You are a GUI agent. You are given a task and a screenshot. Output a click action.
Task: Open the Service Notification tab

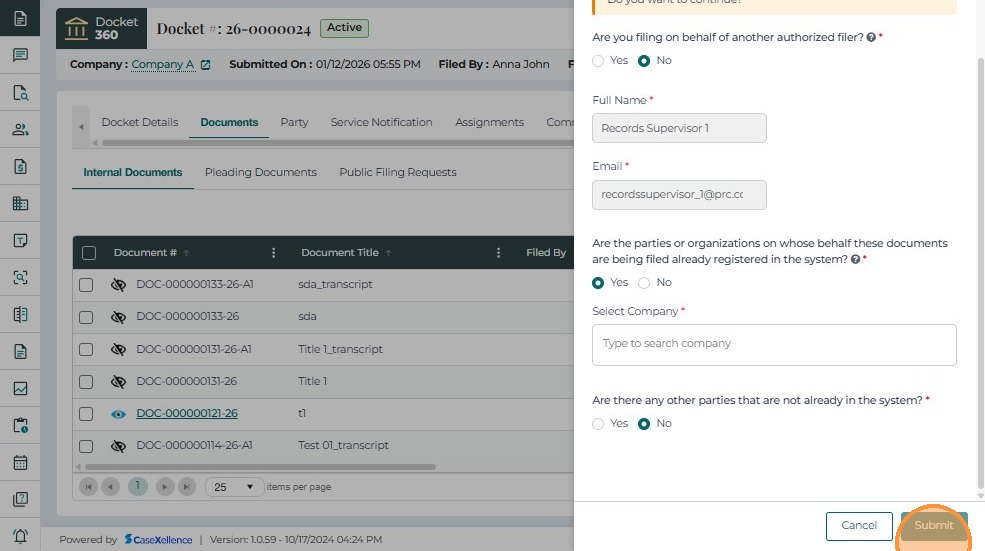point(381,122)
